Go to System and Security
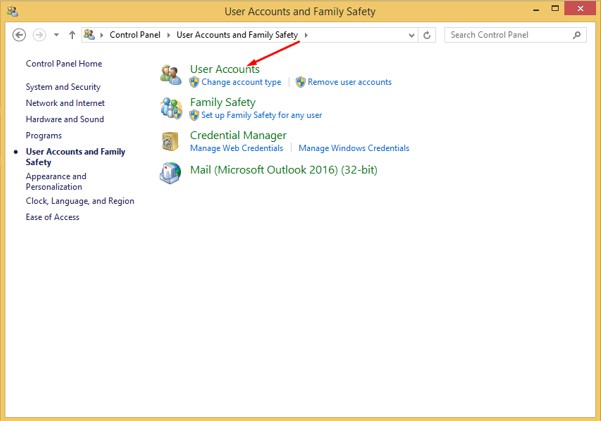This screenshot has width=601, height=421. click(63, 87)
